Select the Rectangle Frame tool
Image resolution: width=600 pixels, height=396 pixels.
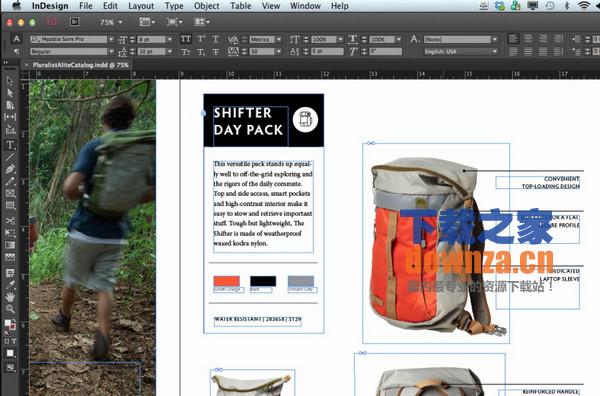tap(10, 194)
